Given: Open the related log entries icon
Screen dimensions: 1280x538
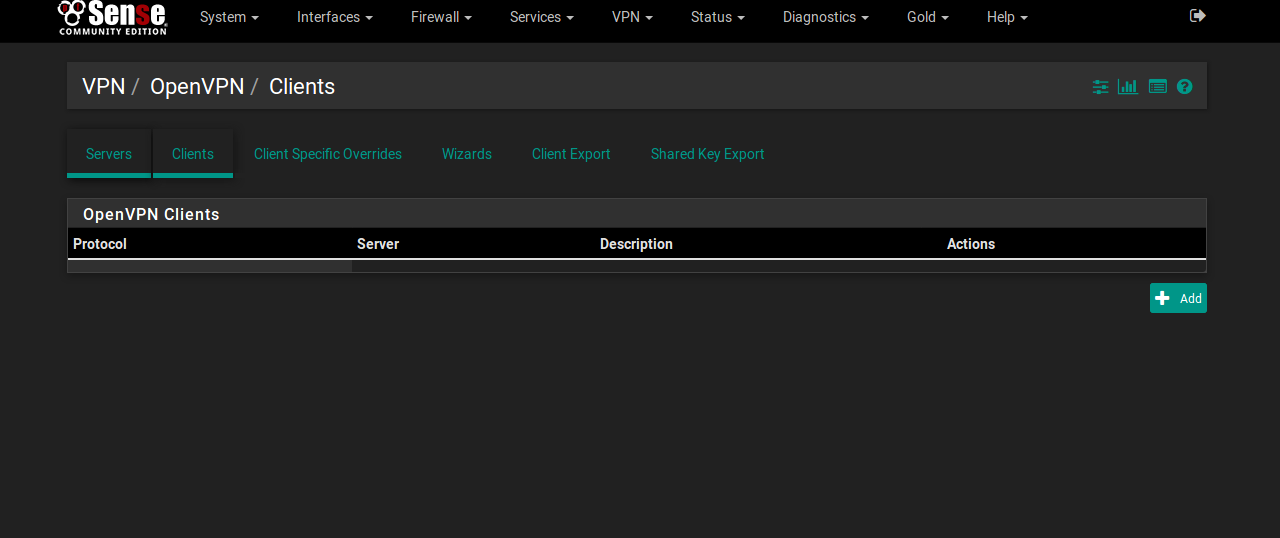Looking at the screenshot, I should pos(1157,87).
